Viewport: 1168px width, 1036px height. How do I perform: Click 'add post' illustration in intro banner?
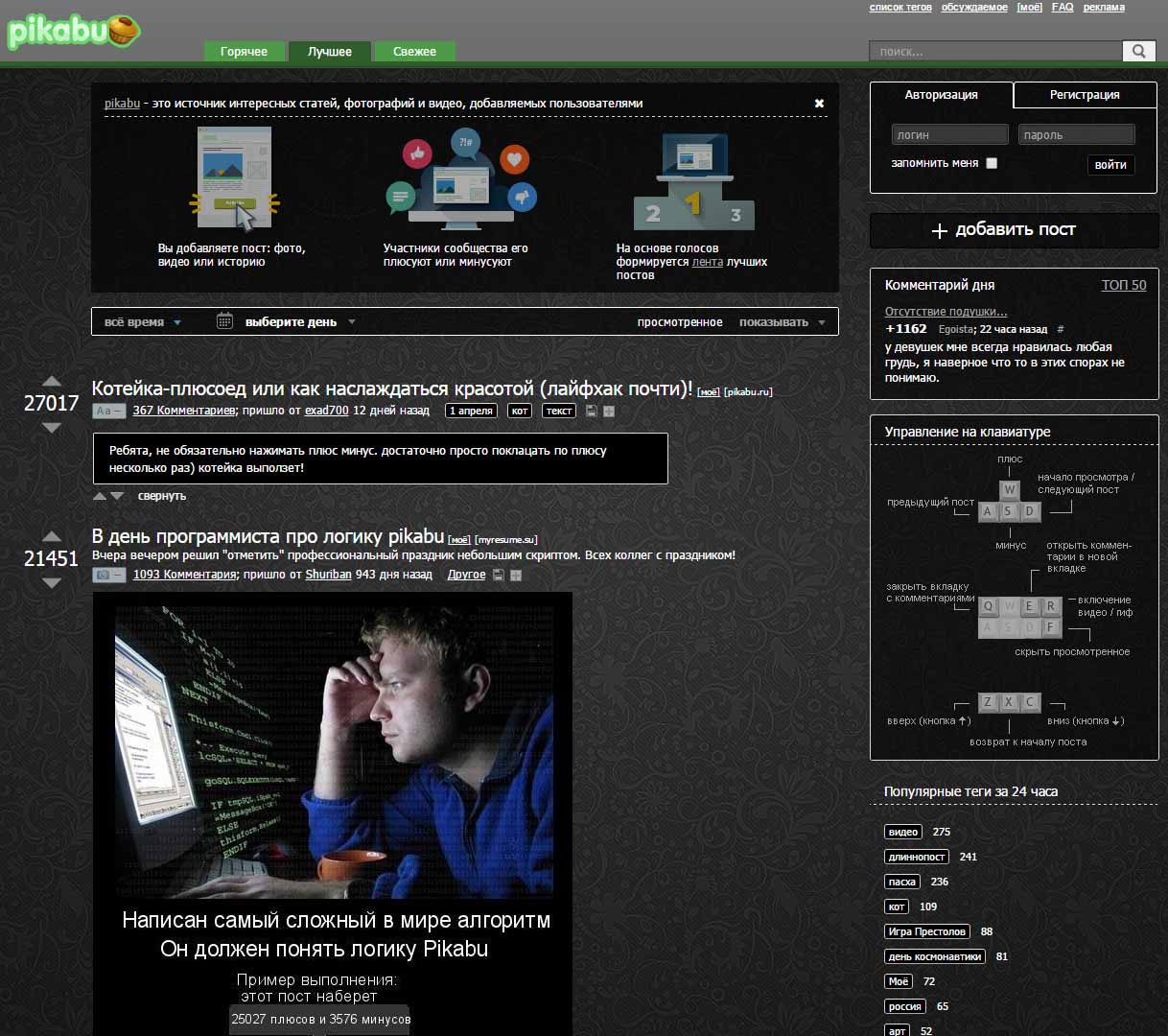point(234,179)
